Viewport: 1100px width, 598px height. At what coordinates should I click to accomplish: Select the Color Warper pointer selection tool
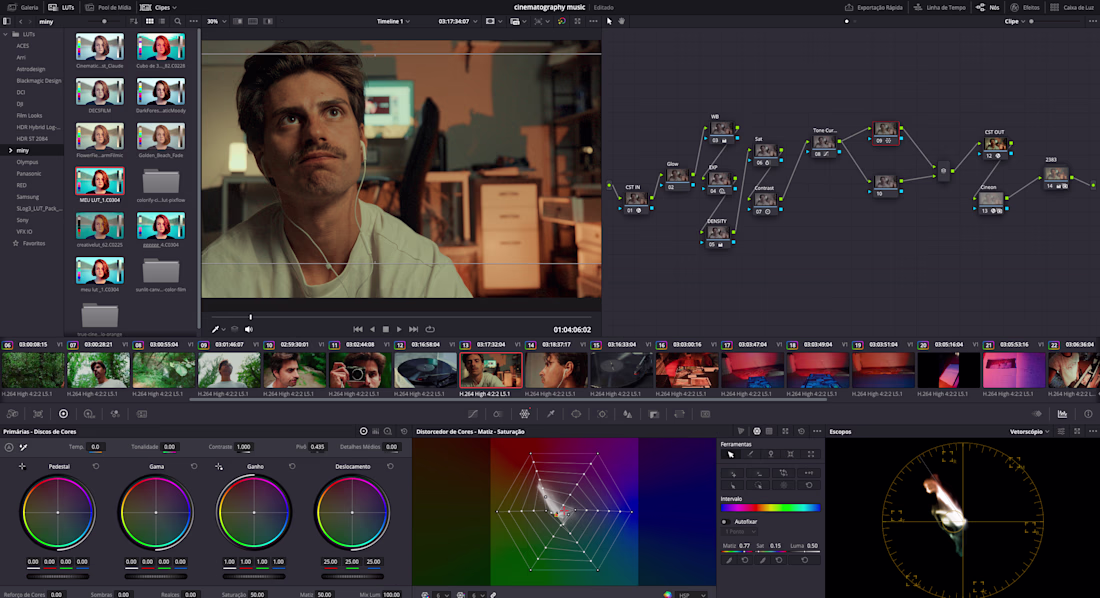point(731,455)
